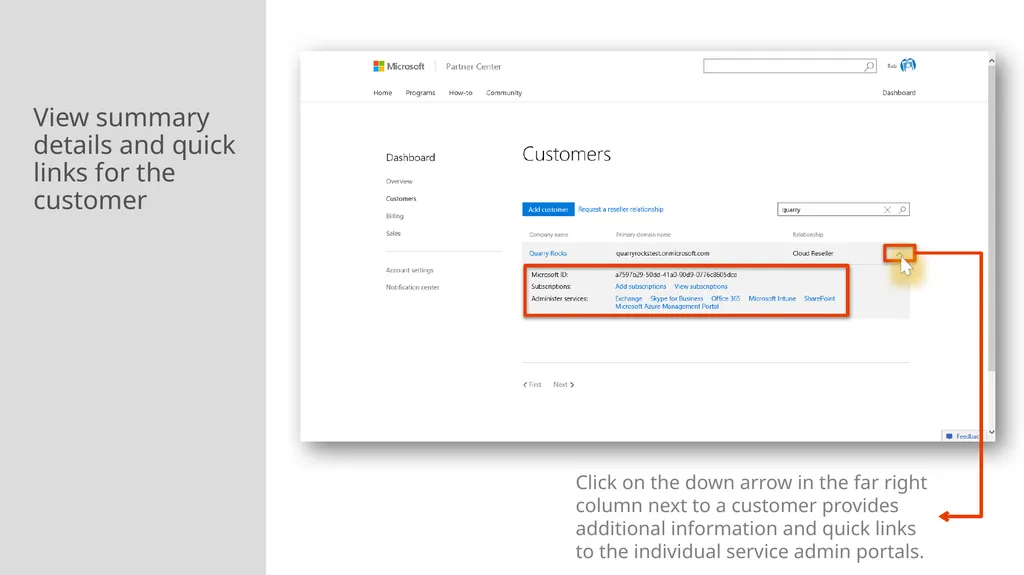The image size is (1024, 575).
Task: Click View subscriptions link
Action: point(701,286)
